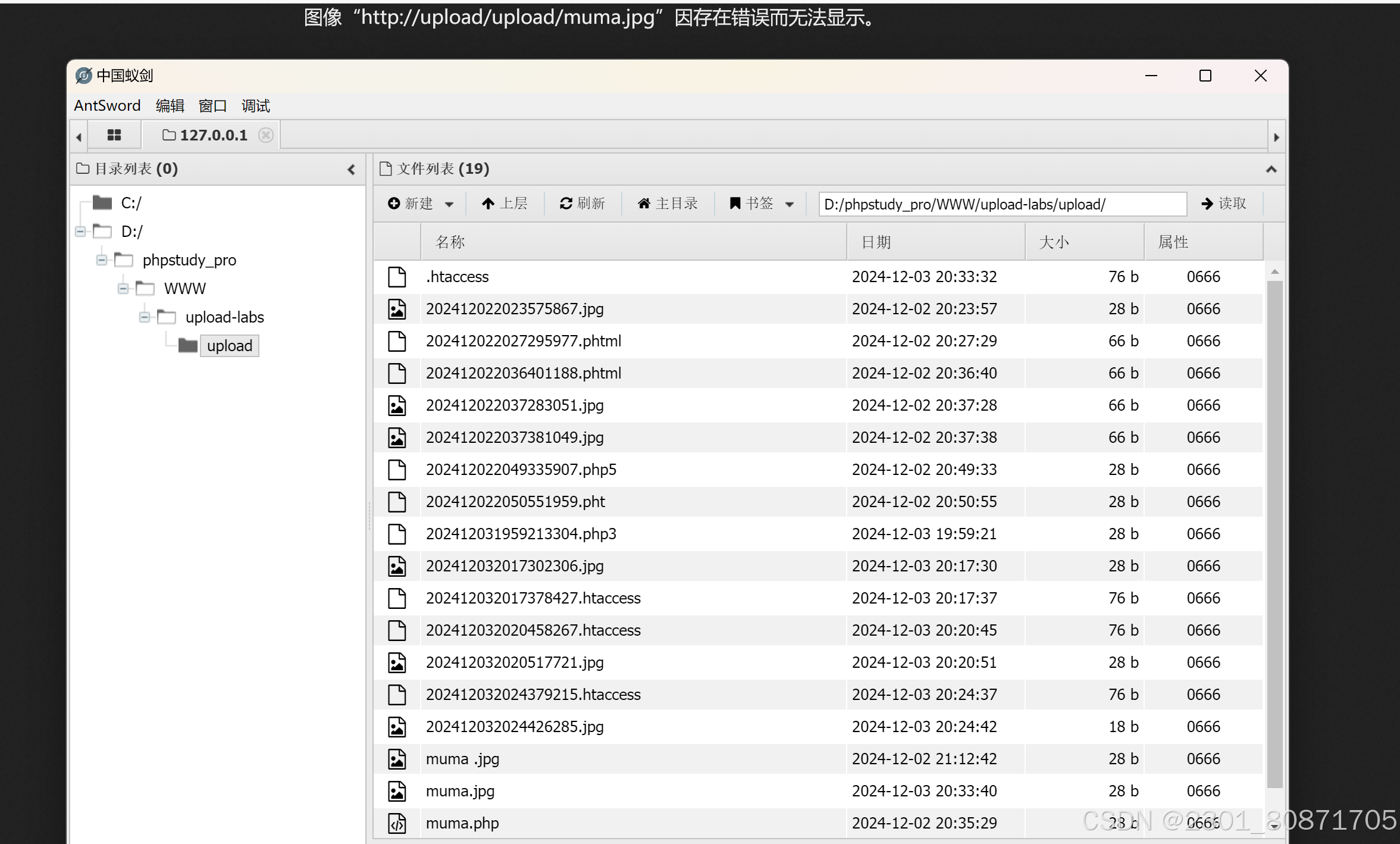Go to home directory (主目录)
The height and width of the screenshot is (844, 1400).
point(667,204)
